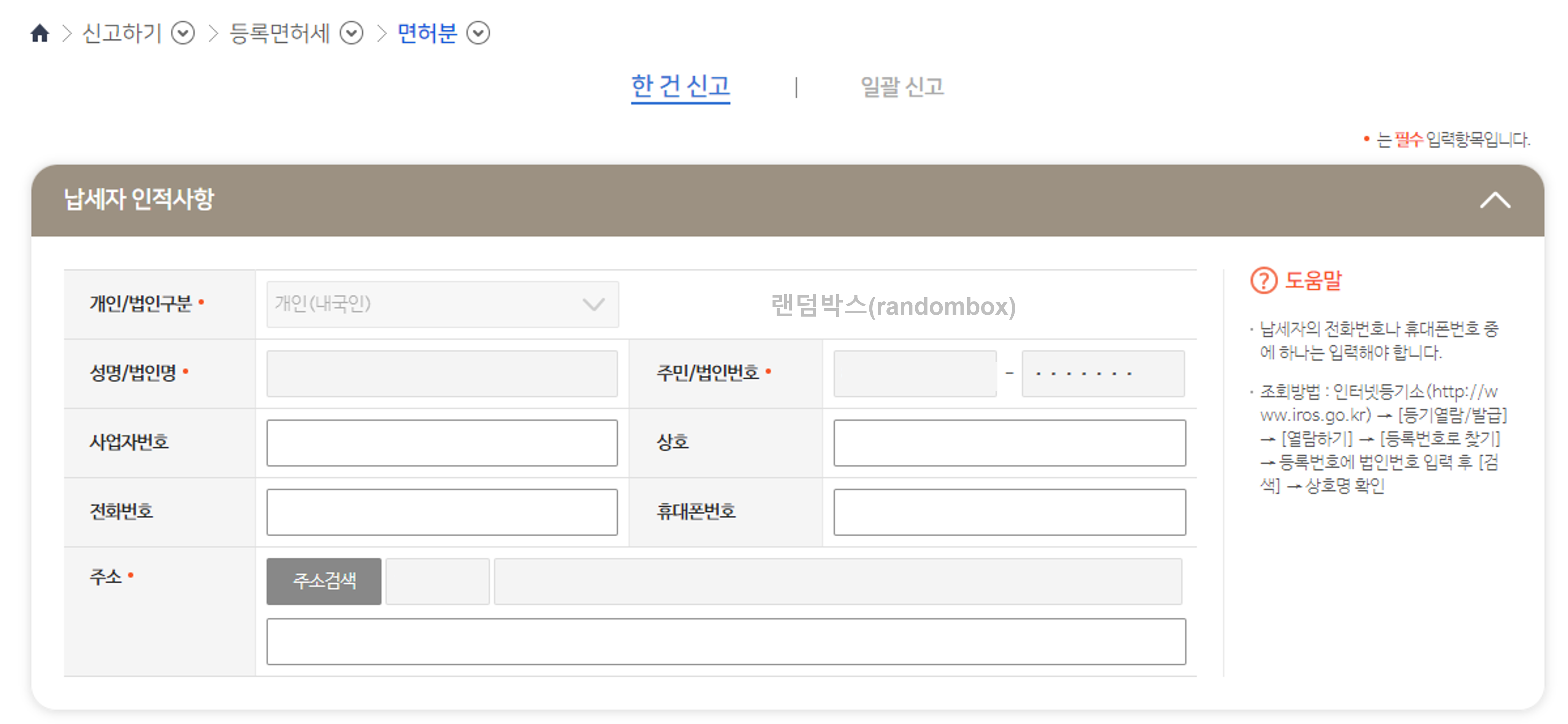Viewport: 1568px width, 724px height.
Task: Click the detailed address input field
Action: pyautogui.click(x=726, y=641)
